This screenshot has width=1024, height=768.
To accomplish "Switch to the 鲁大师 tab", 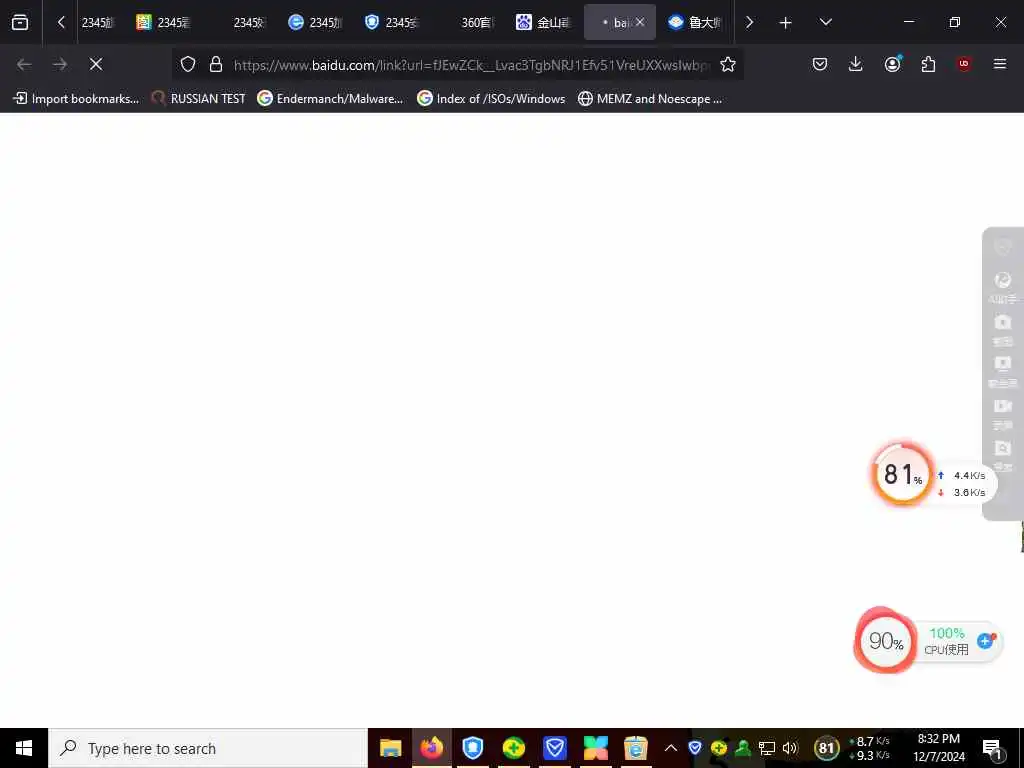I will [696, 22].
